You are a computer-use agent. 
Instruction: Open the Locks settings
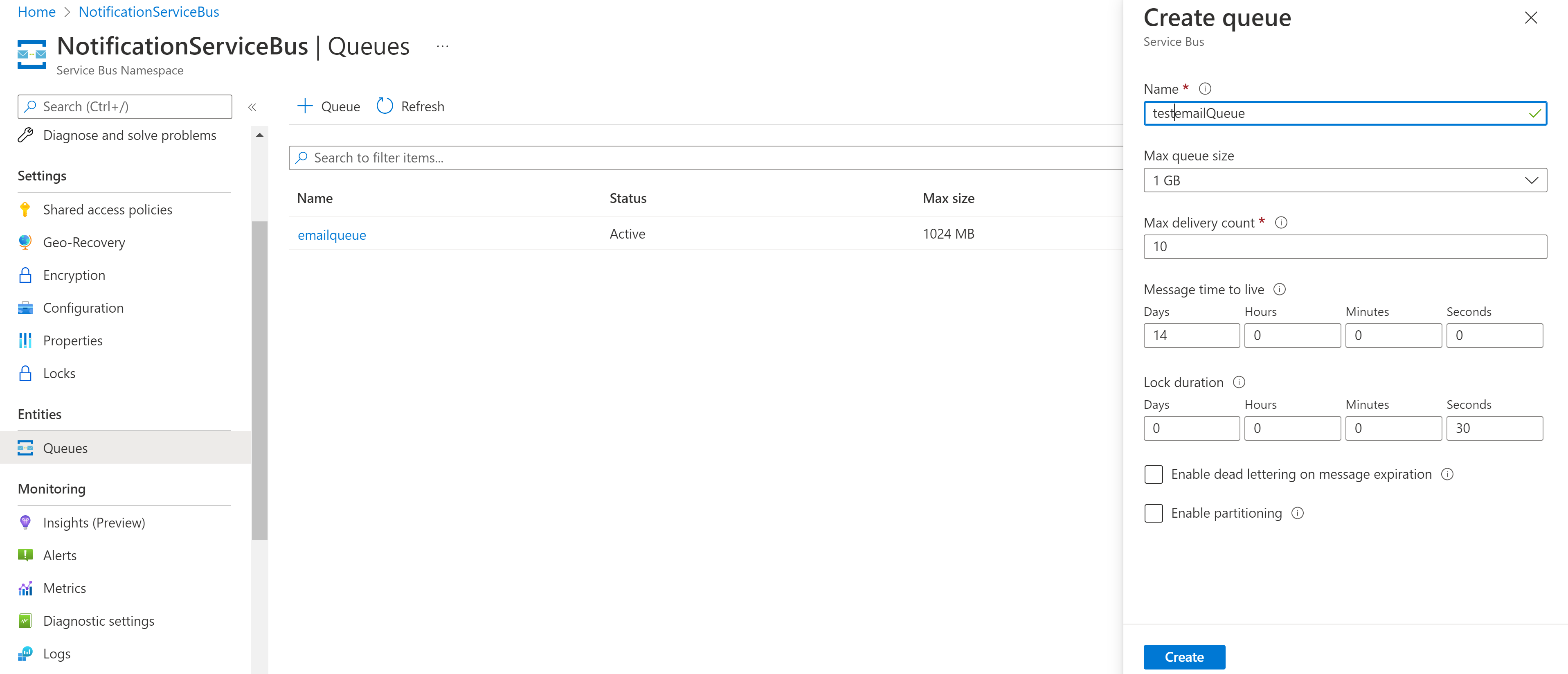(x=59, y=373)
